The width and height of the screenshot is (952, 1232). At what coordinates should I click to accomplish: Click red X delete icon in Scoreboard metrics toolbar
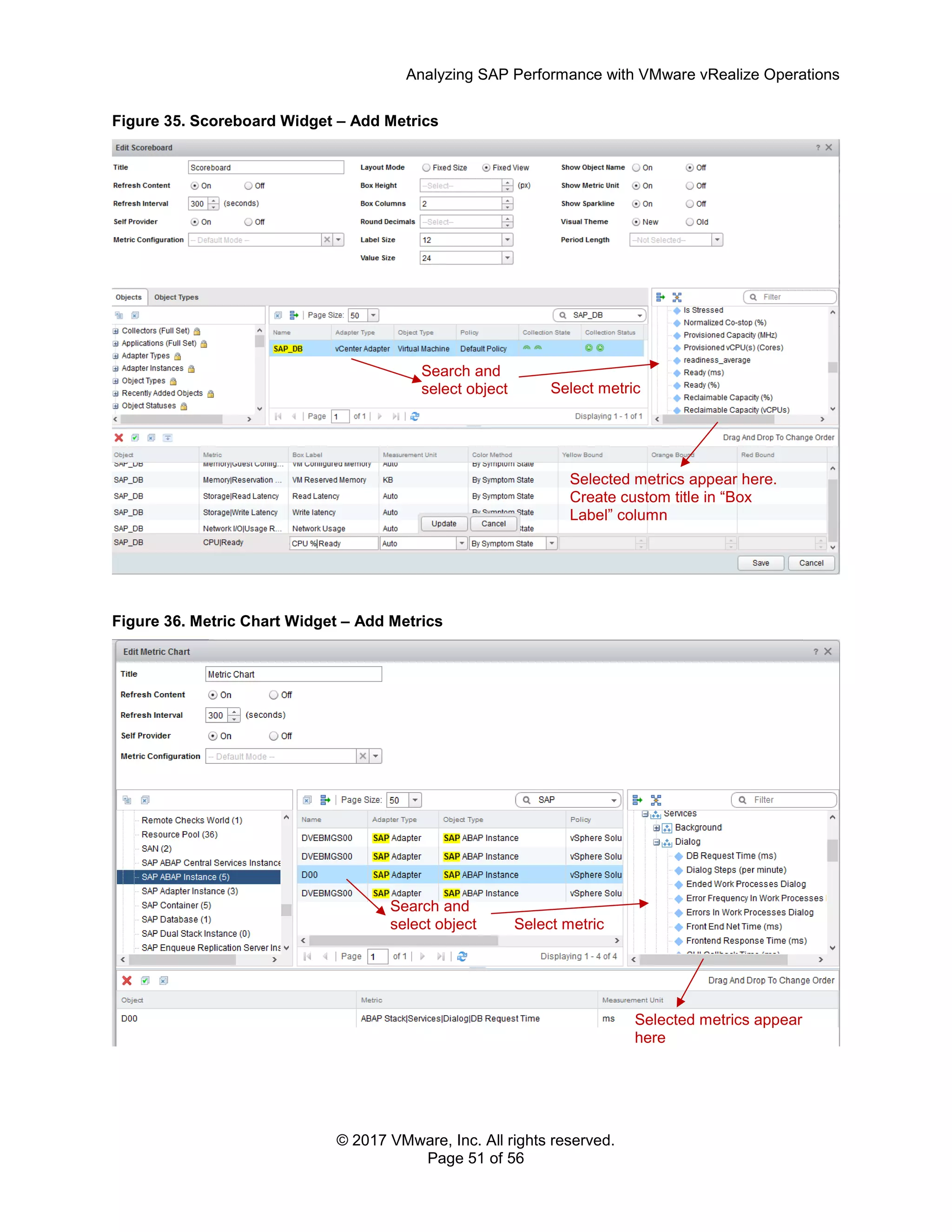point(119,438)
